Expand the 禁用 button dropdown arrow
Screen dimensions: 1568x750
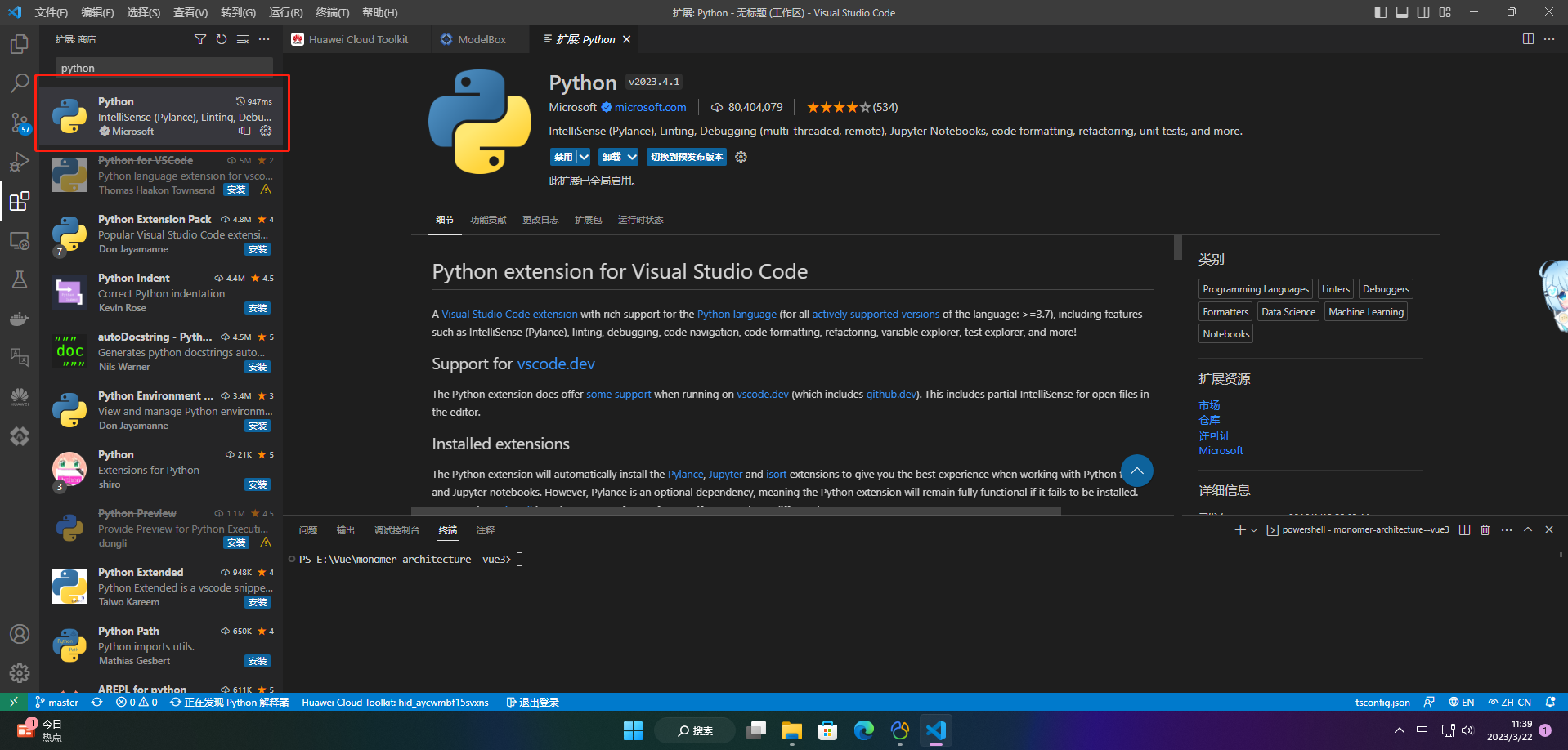584,157
